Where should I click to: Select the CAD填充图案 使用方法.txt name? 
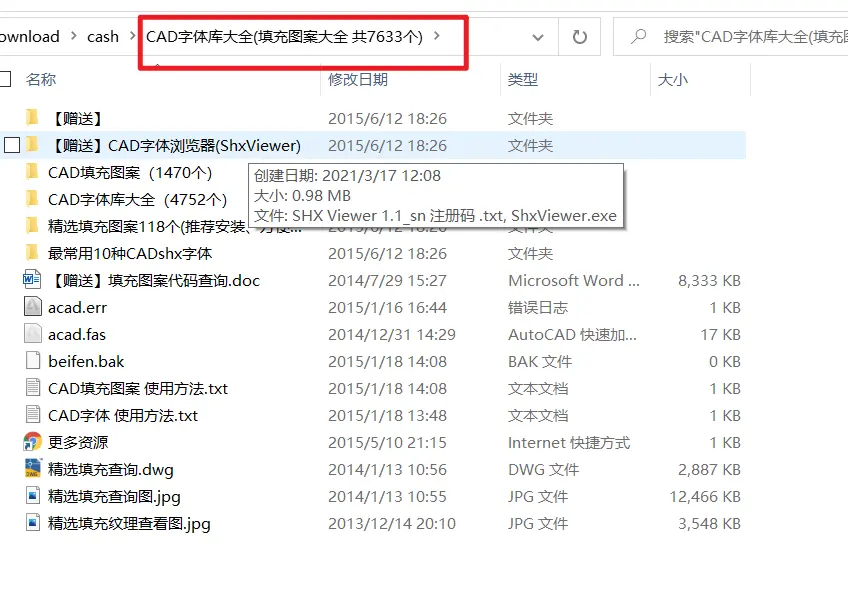(138, 389)
